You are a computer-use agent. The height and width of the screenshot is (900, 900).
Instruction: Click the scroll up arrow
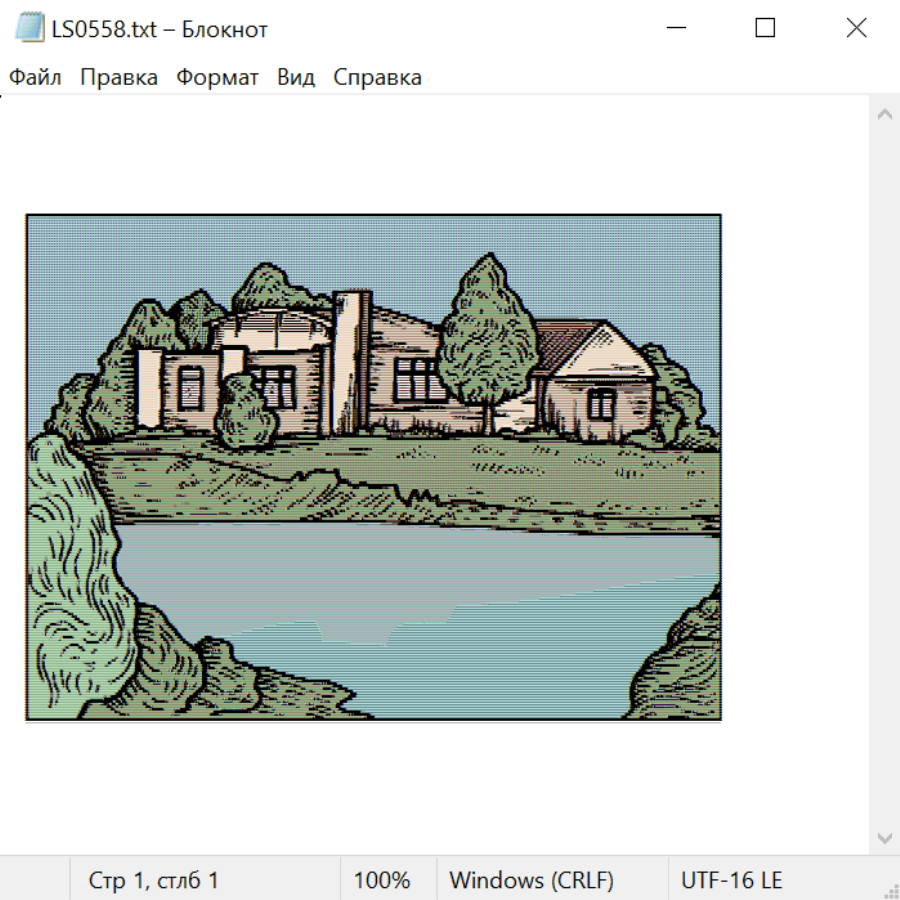pos(885,114)
